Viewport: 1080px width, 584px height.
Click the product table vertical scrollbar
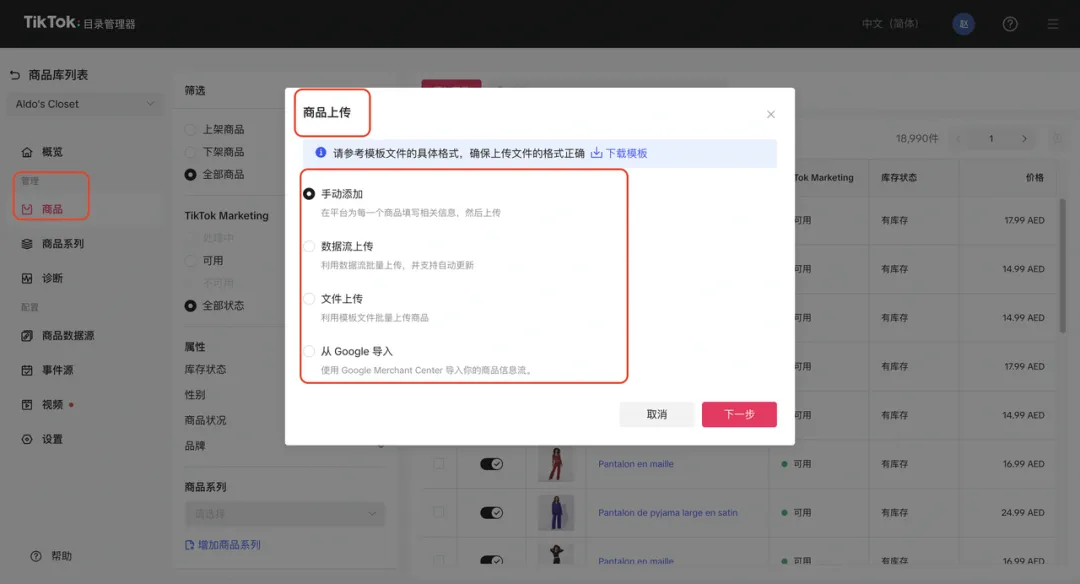coord(1062,265)
